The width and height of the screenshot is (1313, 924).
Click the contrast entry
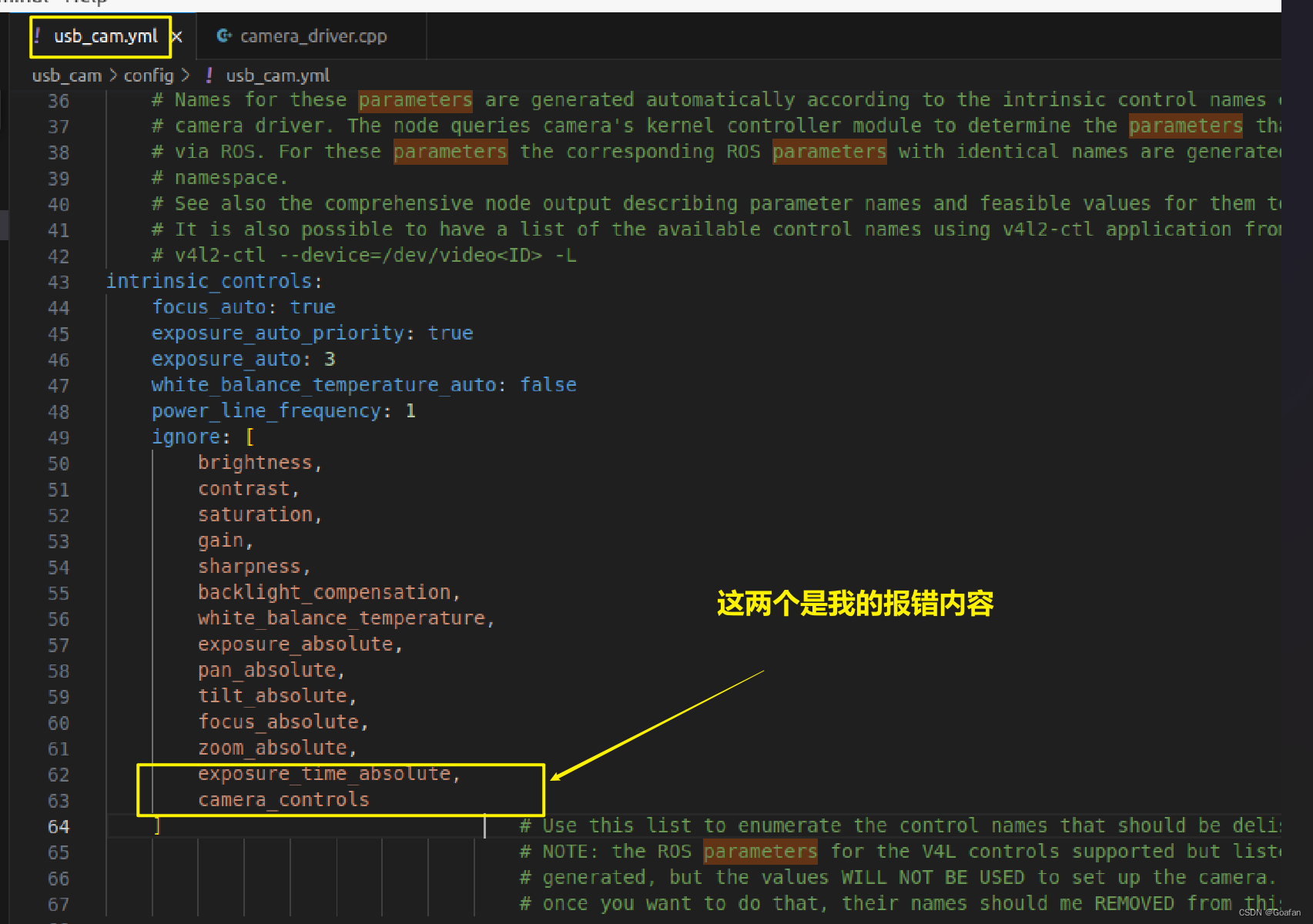243,489
